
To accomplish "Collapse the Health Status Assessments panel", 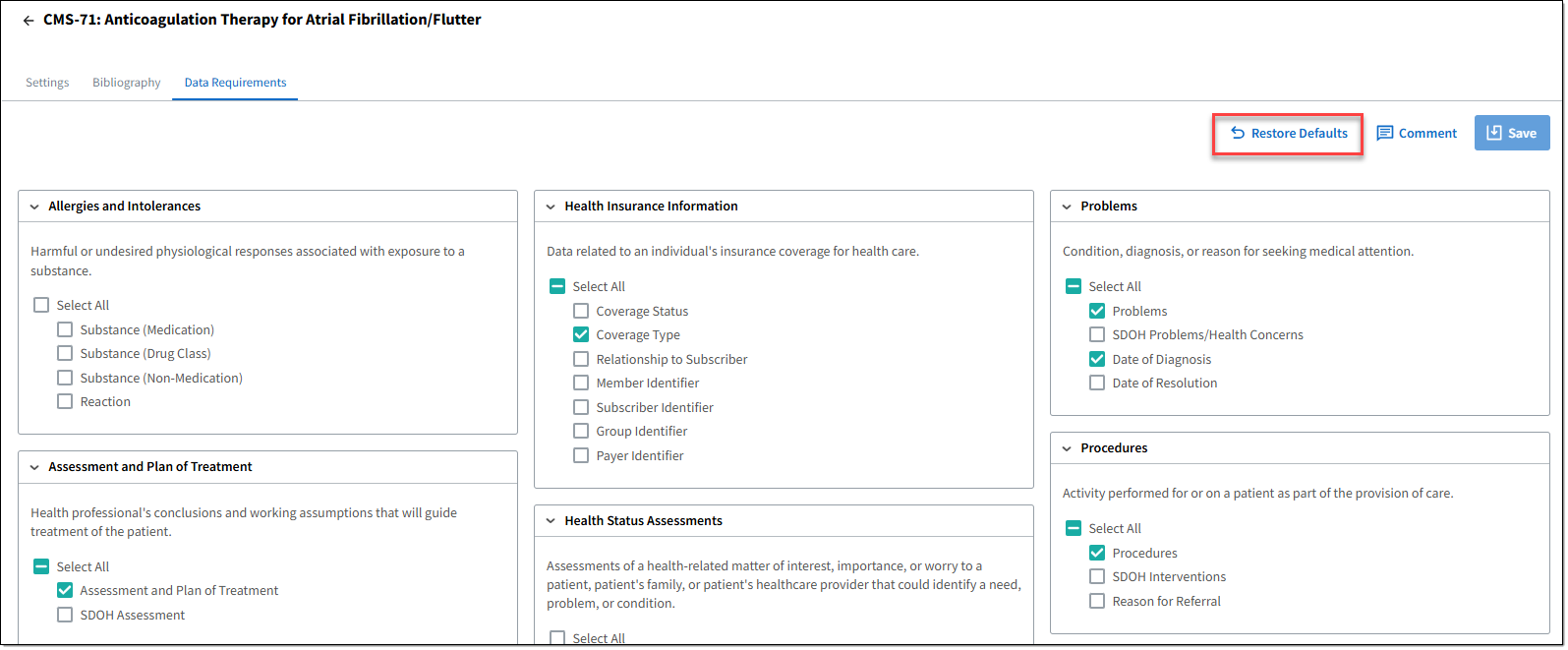I will 551,521.
